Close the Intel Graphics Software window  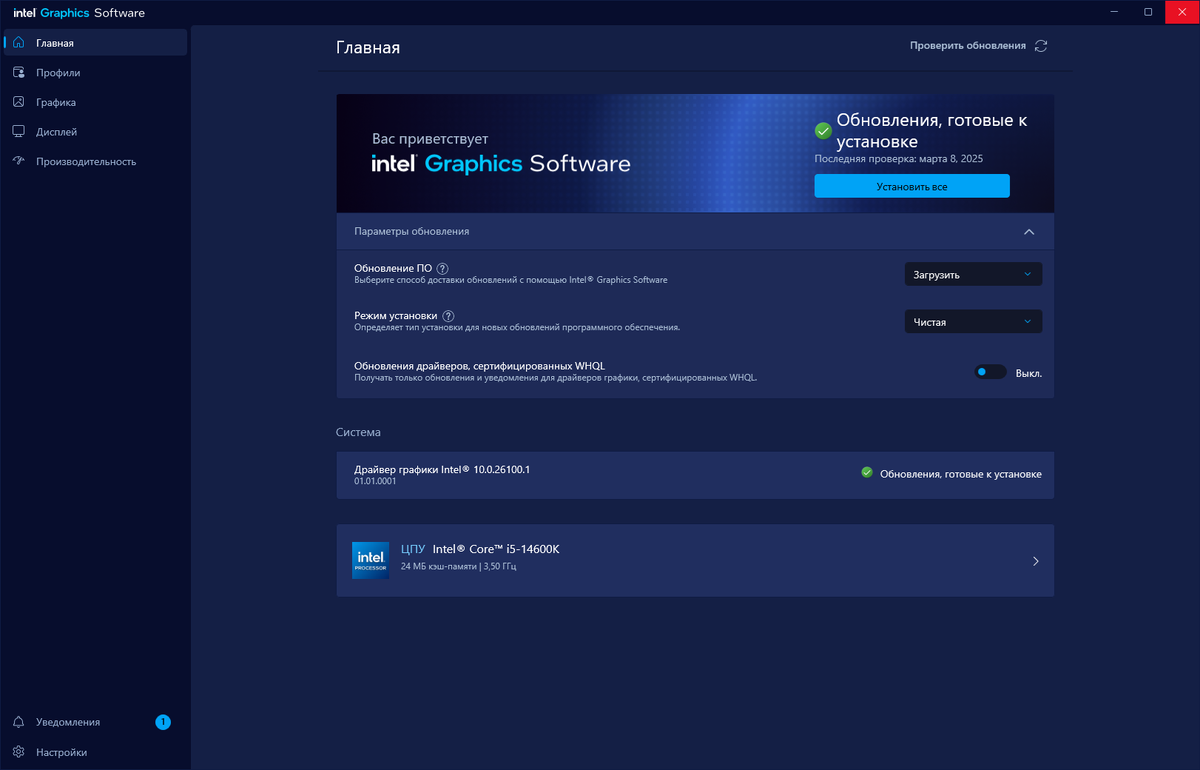pyautogui.click(x=1182, y=12)
